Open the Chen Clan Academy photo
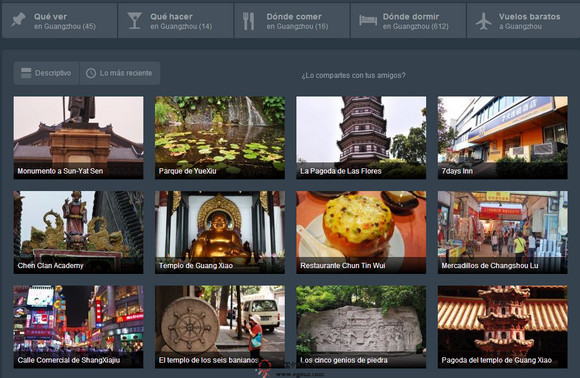Image resolution: width=580 pixels, height=378 pixels. click(78, 232)
